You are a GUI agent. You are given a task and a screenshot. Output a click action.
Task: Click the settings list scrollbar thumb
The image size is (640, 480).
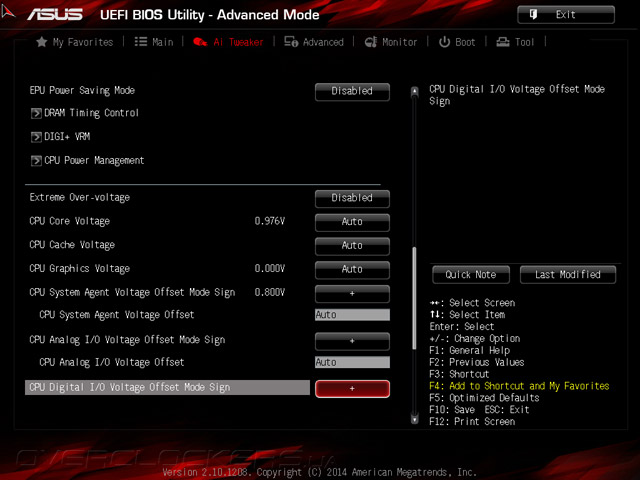(x=414, y=298)
